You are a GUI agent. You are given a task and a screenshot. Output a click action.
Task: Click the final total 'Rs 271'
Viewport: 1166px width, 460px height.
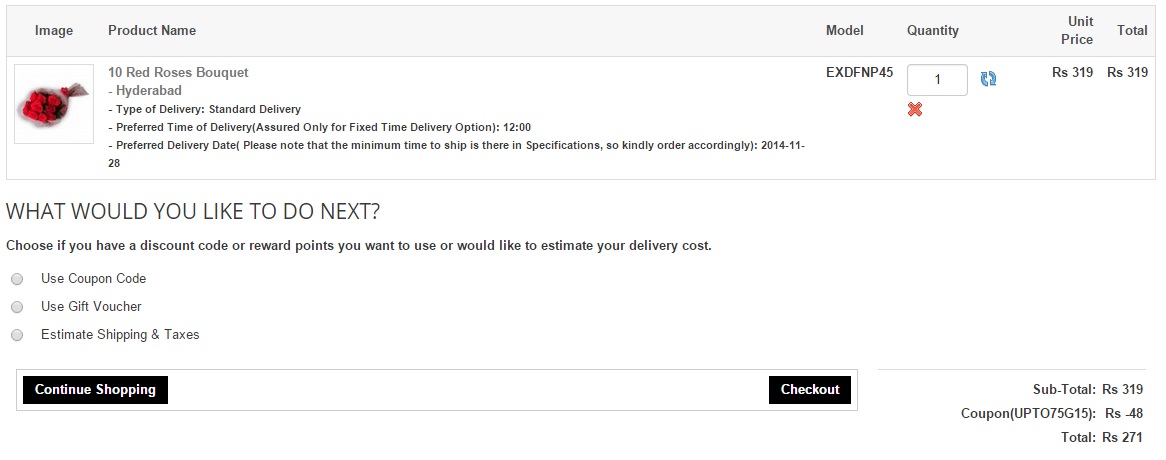pyautogui.click(x=1122, y=437)
